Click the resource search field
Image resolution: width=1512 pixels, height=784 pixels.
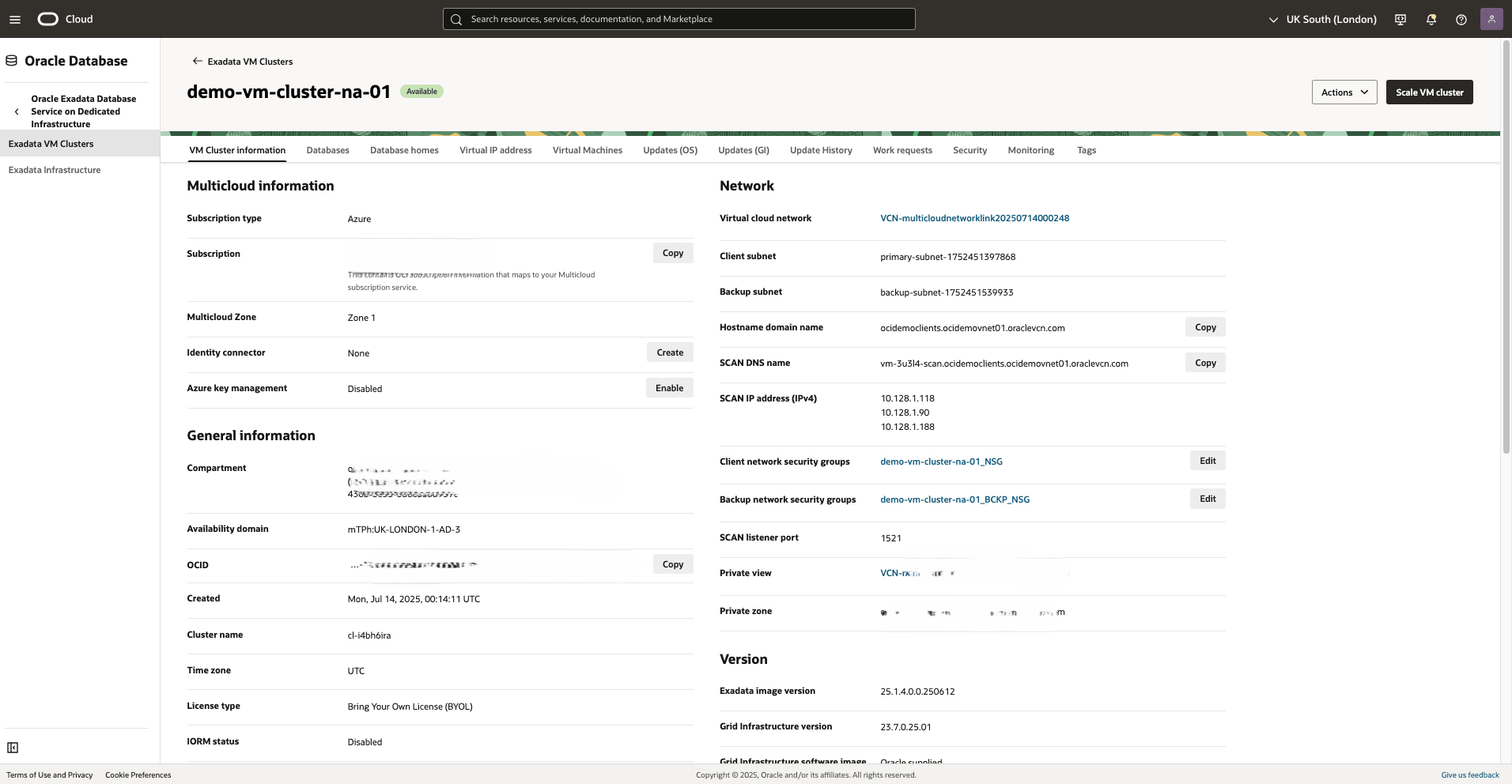(x=679, y=18)
